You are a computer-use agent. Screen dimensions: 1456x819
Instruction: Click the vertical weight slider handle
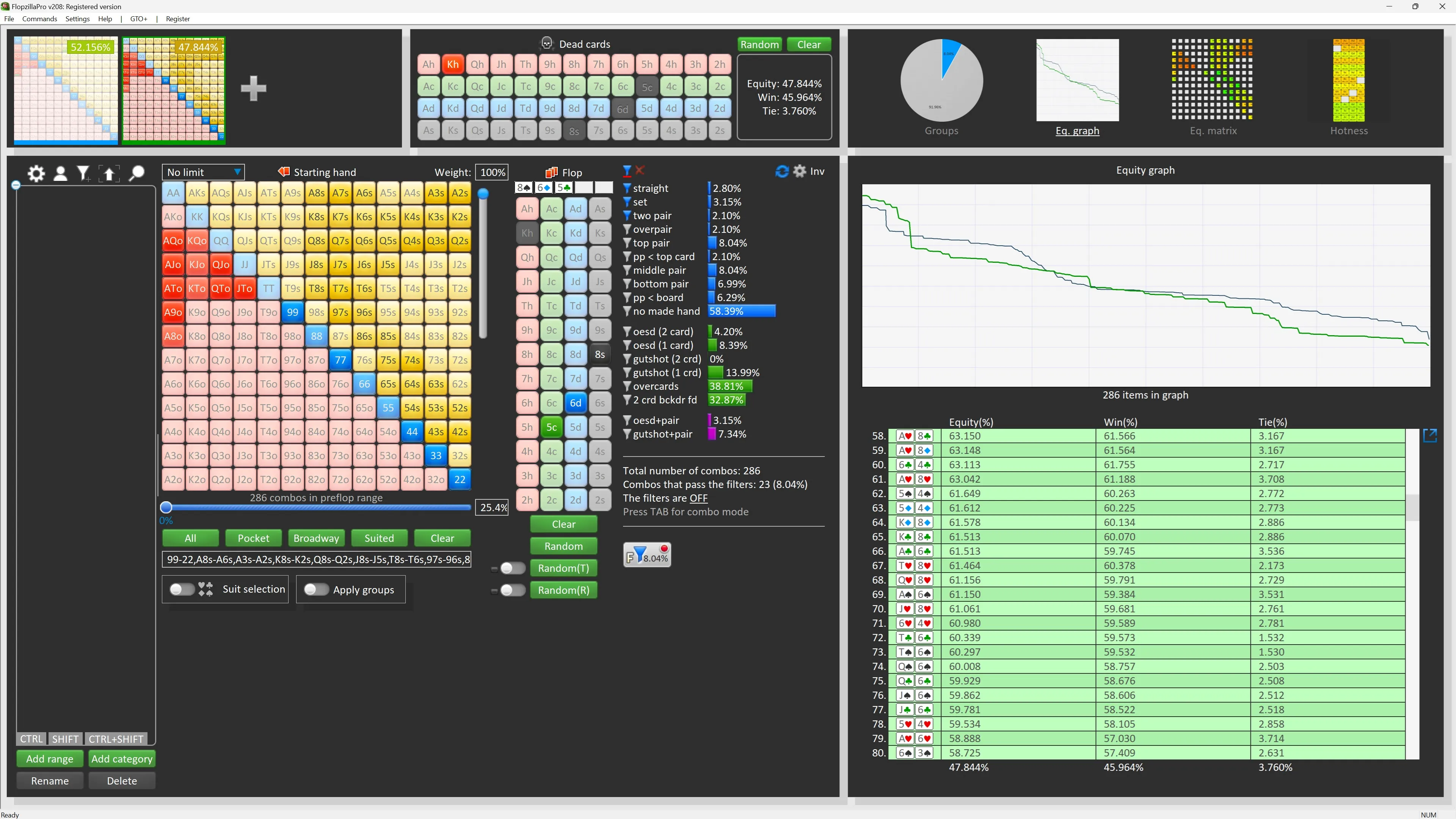pyautogui.click(x=483, y=194)
